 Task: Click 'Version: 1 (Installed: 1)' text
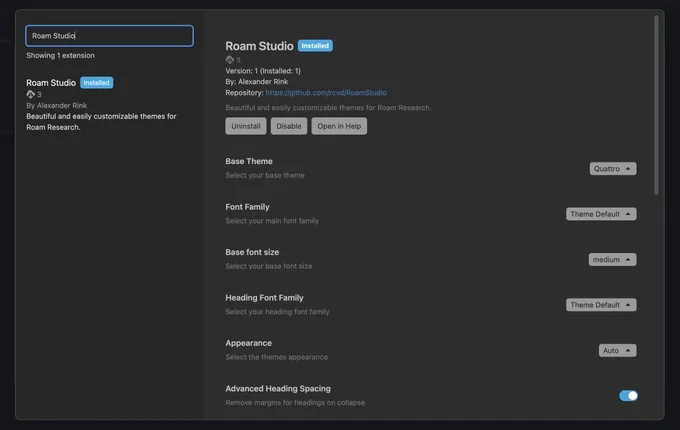coord(263,71)
